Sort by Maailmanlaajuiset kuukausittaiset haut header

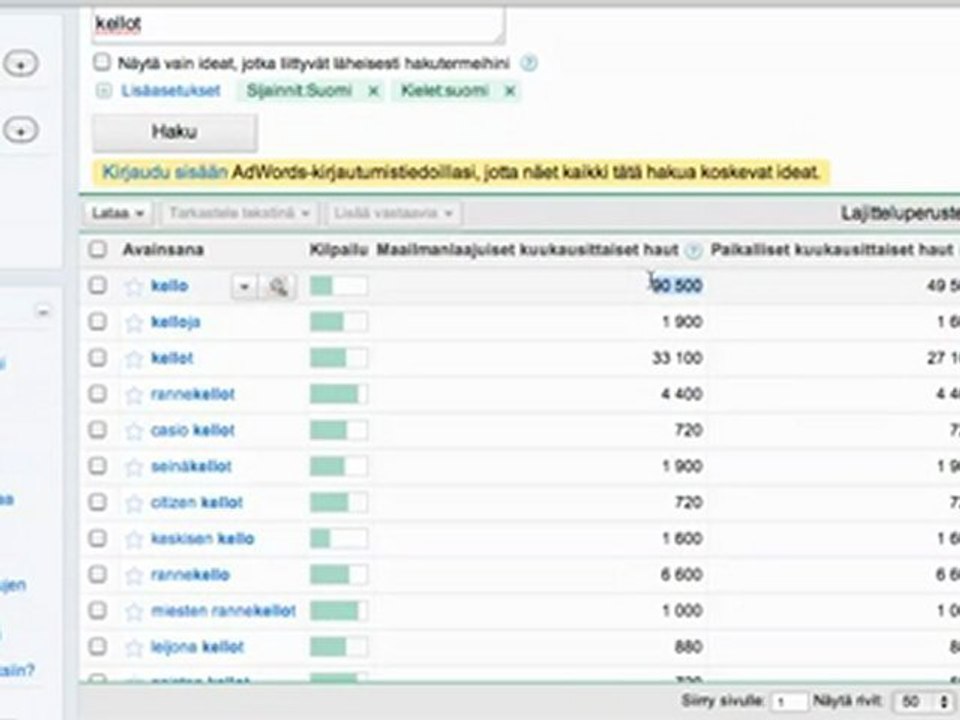tap(527, 250)
